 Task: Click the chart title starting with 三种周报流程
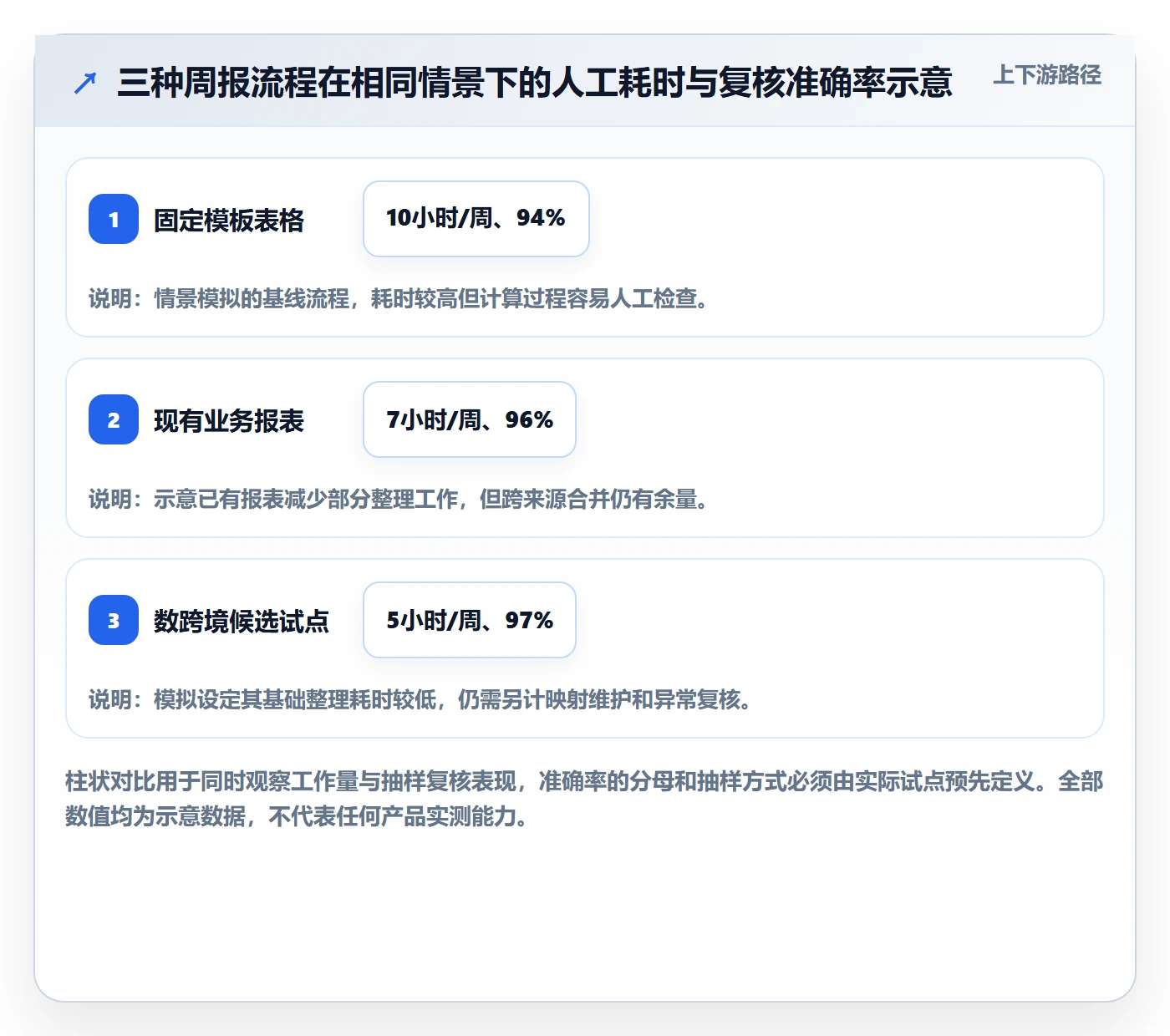535,82
